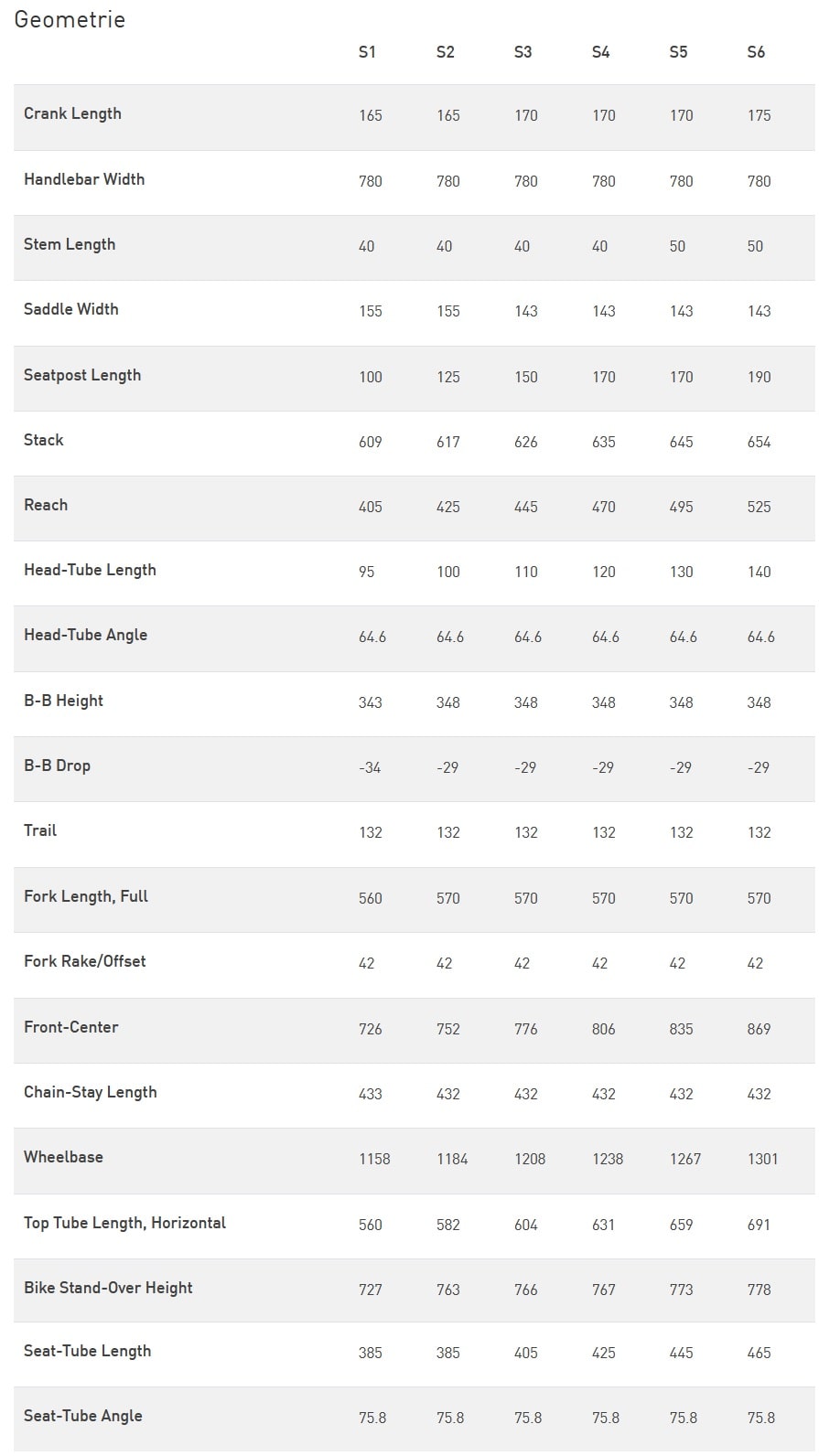
Task: Click the Head-Tube Angle row label
Action: tap(85, 635)
